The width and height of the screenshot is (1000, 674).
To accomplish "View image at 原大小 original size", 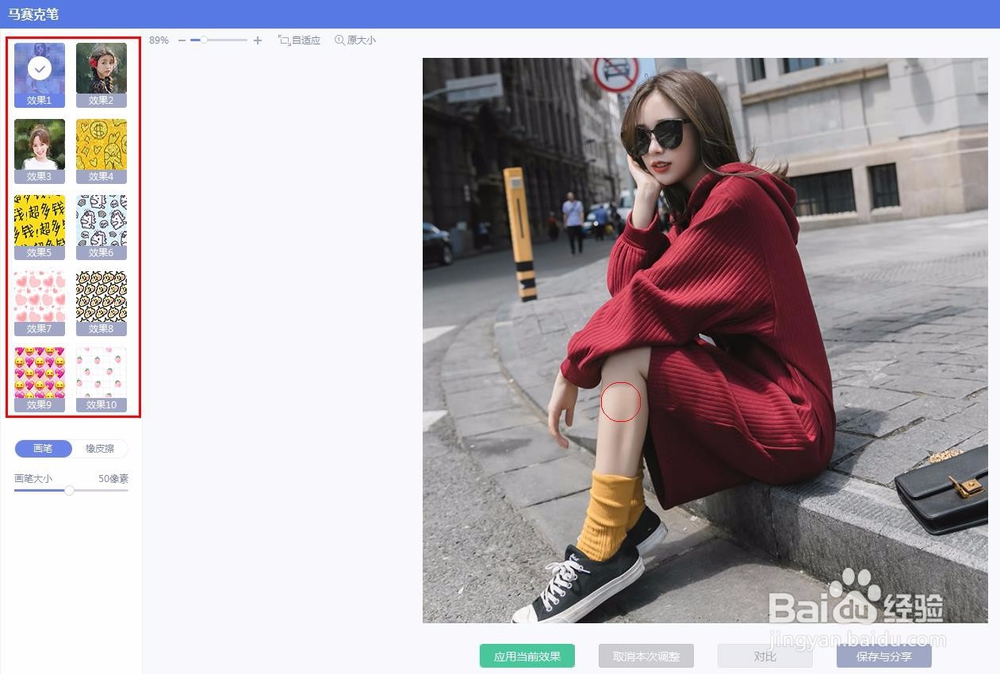I will tap(355, 40).
